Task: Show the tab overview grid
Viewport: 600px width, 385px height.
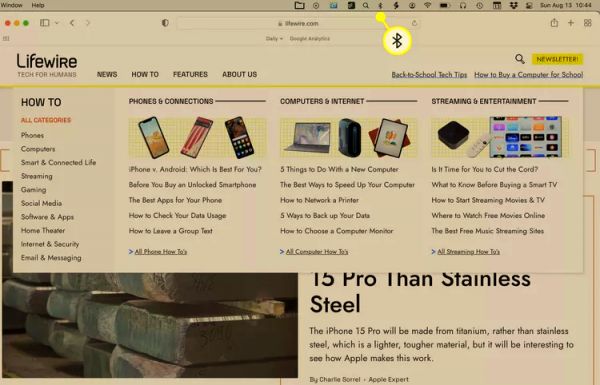Action: [x=588, y=23]
